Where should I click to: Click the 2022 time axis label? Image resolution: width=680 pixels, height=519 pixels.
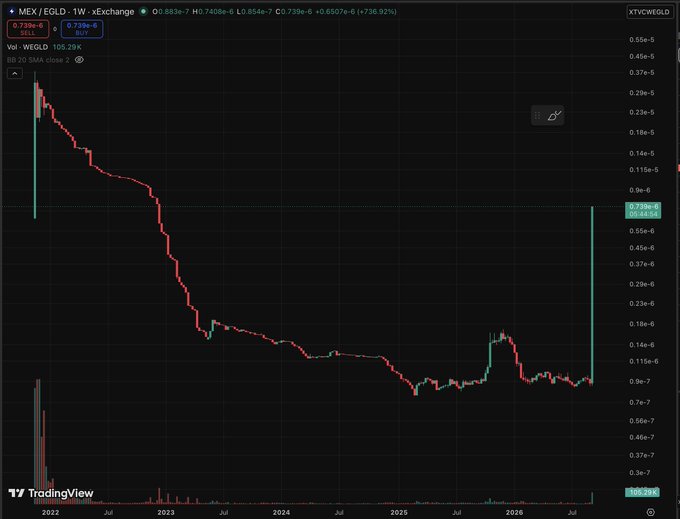coord(50,512)
